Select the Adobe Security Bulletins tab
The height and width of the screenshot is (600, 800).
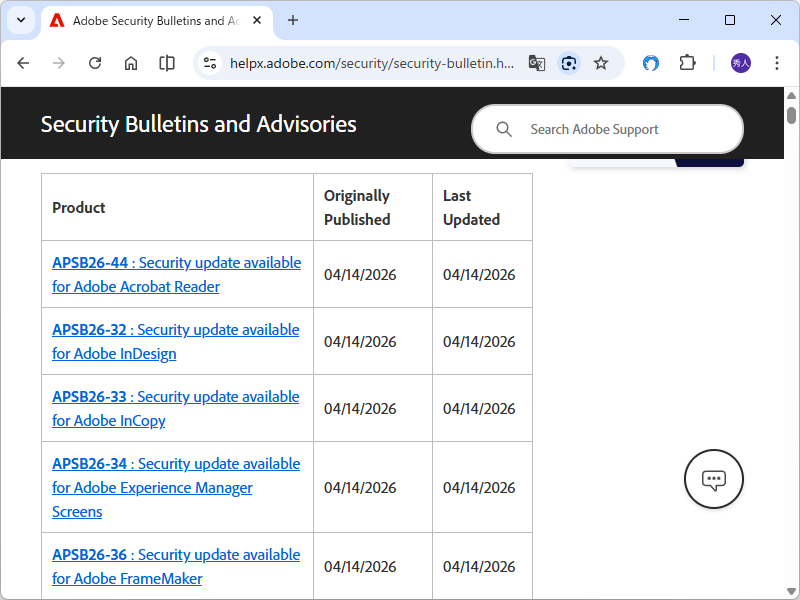coord(150,20)
